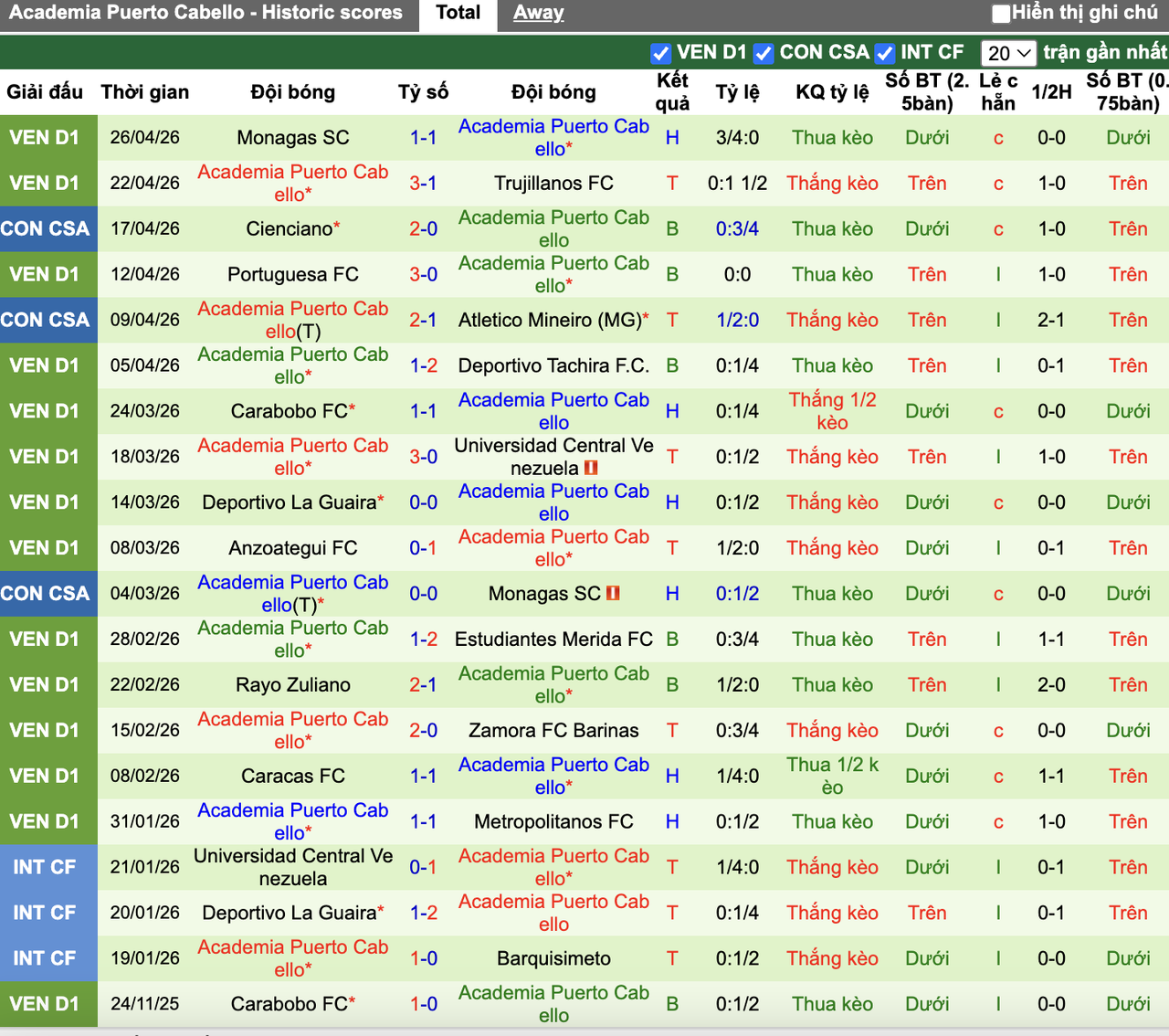Open Barquisimeto team
The width and height of the screenshot is (1169, 1036).
pos(553,959)
